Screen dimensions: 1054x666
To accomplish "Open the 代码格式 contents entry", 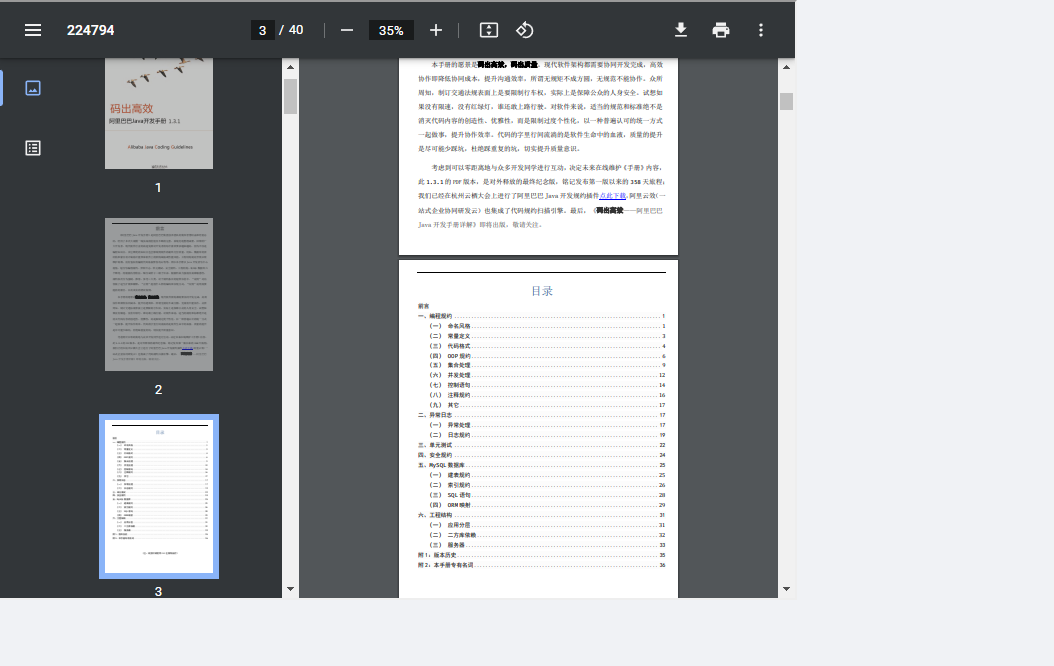I will tap(546, 346).
